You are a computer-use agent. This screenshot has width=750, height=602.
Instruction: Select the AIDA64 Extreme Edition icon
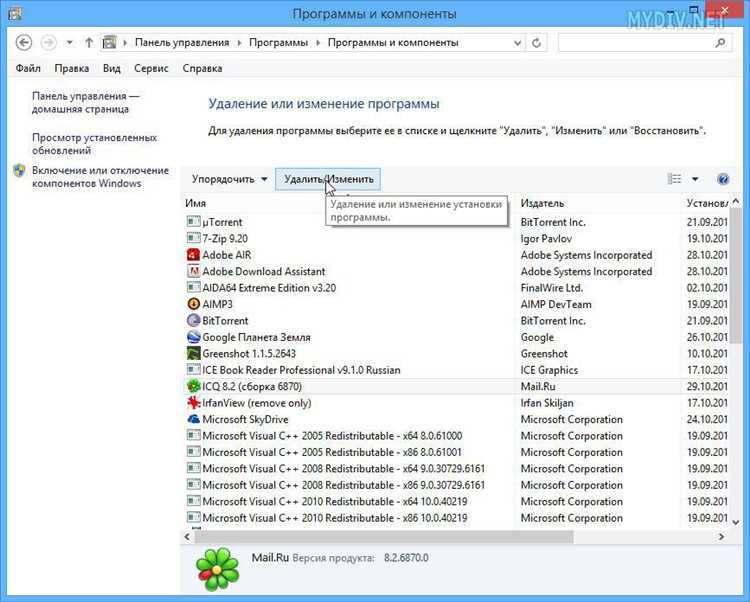pos(193,287)
